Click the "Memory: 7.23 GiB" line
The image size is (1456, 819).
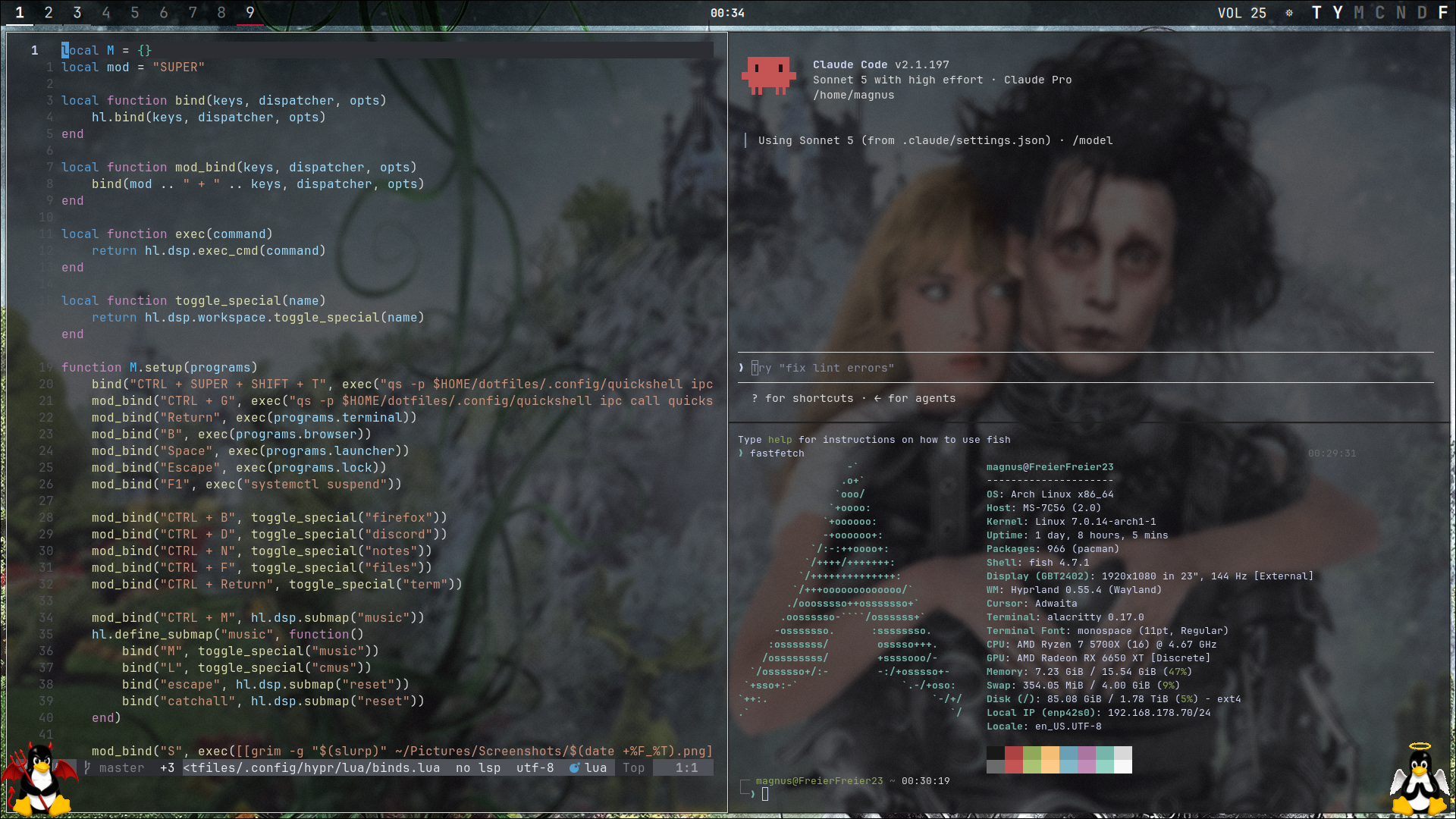click(1089, 672)
